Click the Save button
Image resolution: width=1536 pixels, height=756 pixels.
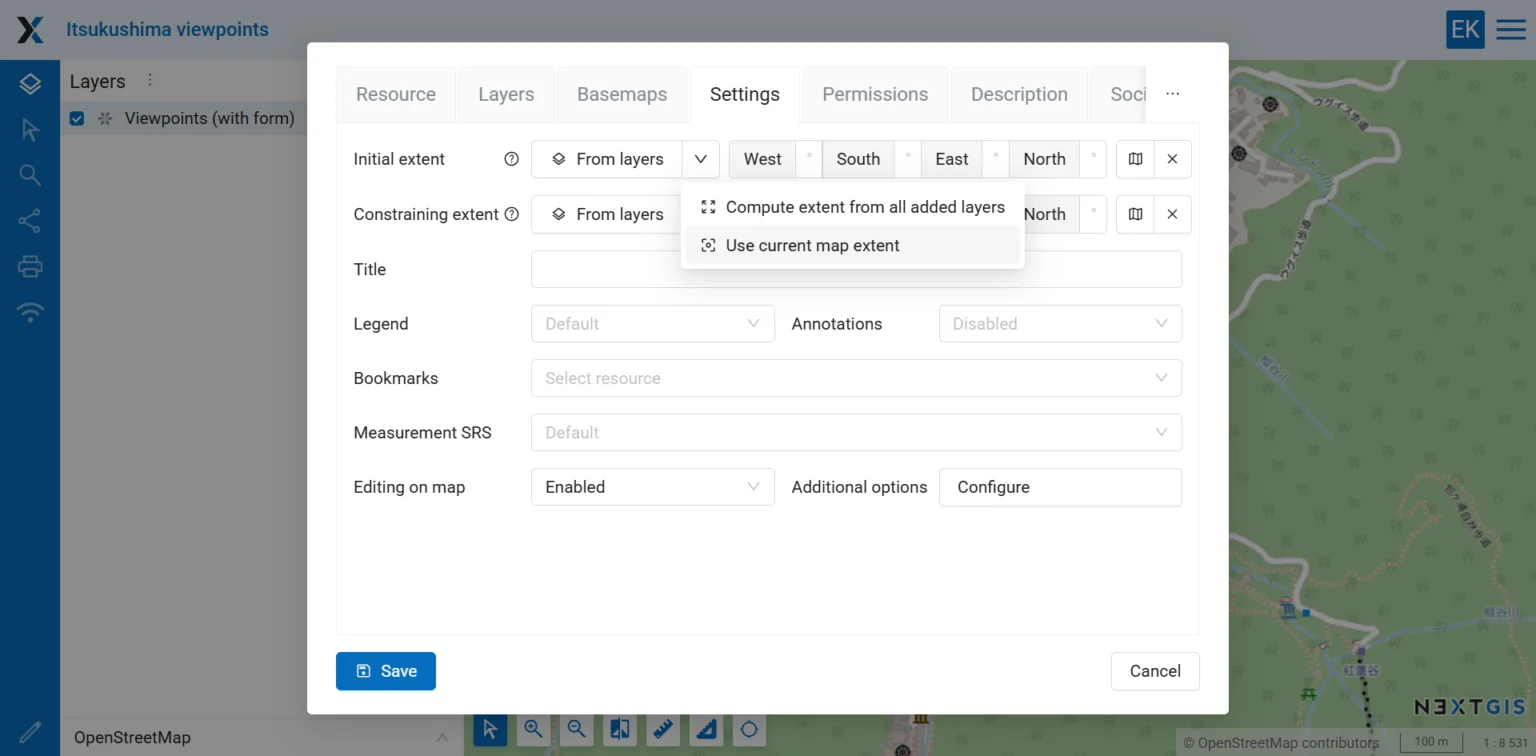[386, 671]
